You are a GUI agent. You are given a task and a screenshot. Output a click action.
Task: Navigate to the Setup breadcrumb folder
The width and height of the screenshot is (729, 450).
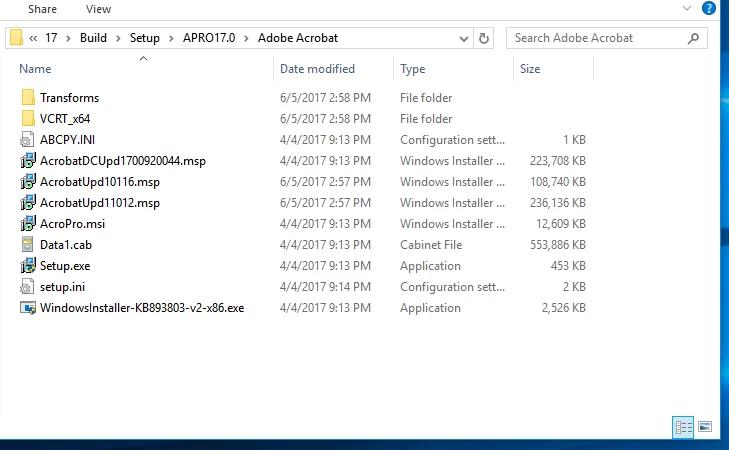(x=145, y=38)
